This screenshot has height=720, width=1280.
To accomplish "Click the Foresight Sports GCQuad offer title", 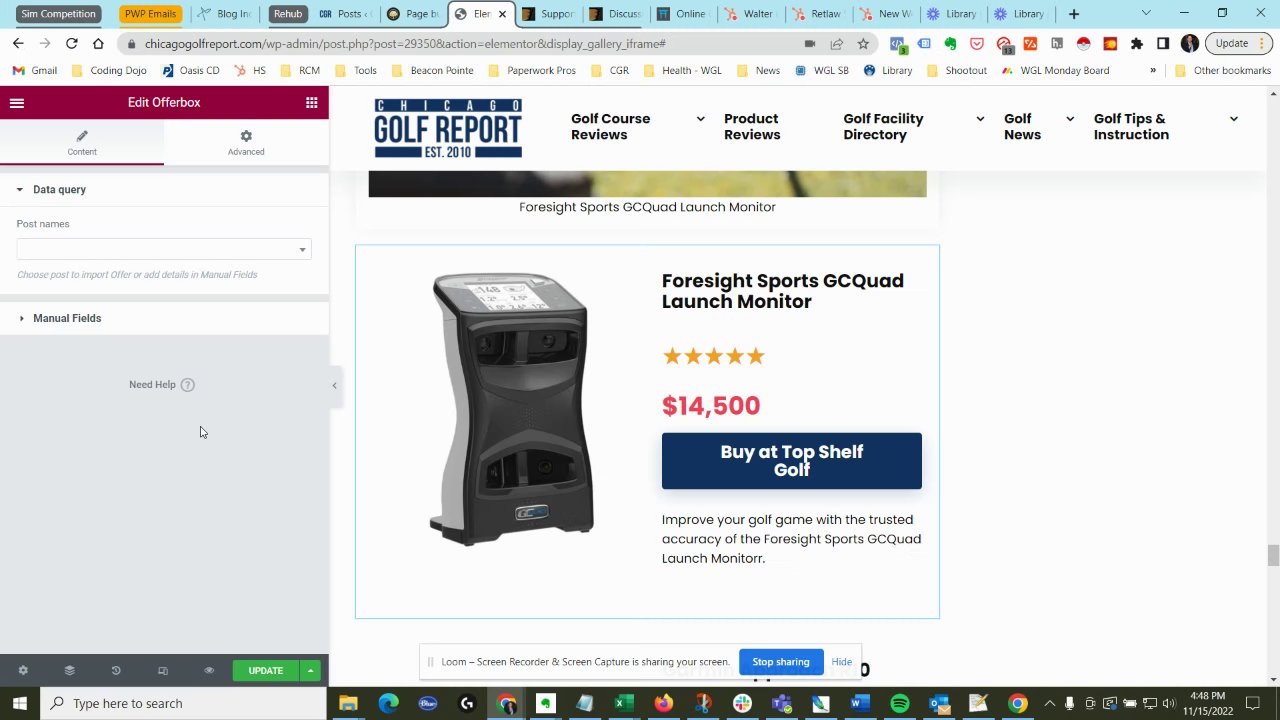I will [x=782, y=291].
